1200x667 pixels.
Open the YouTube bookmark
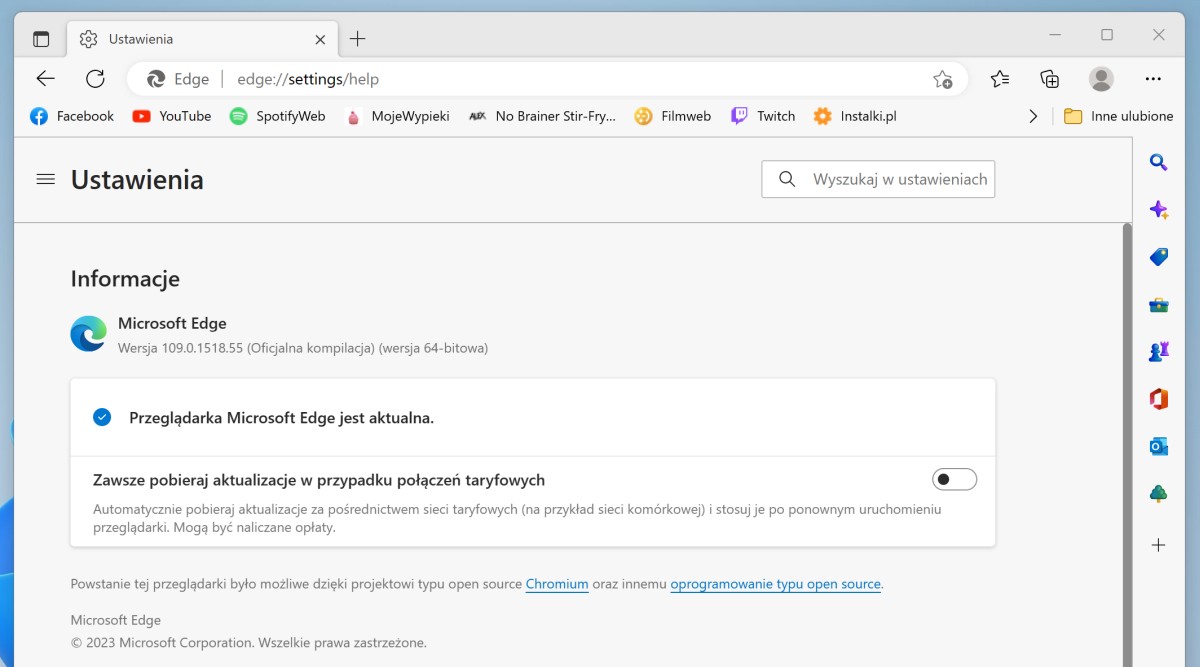pos(172,116)
